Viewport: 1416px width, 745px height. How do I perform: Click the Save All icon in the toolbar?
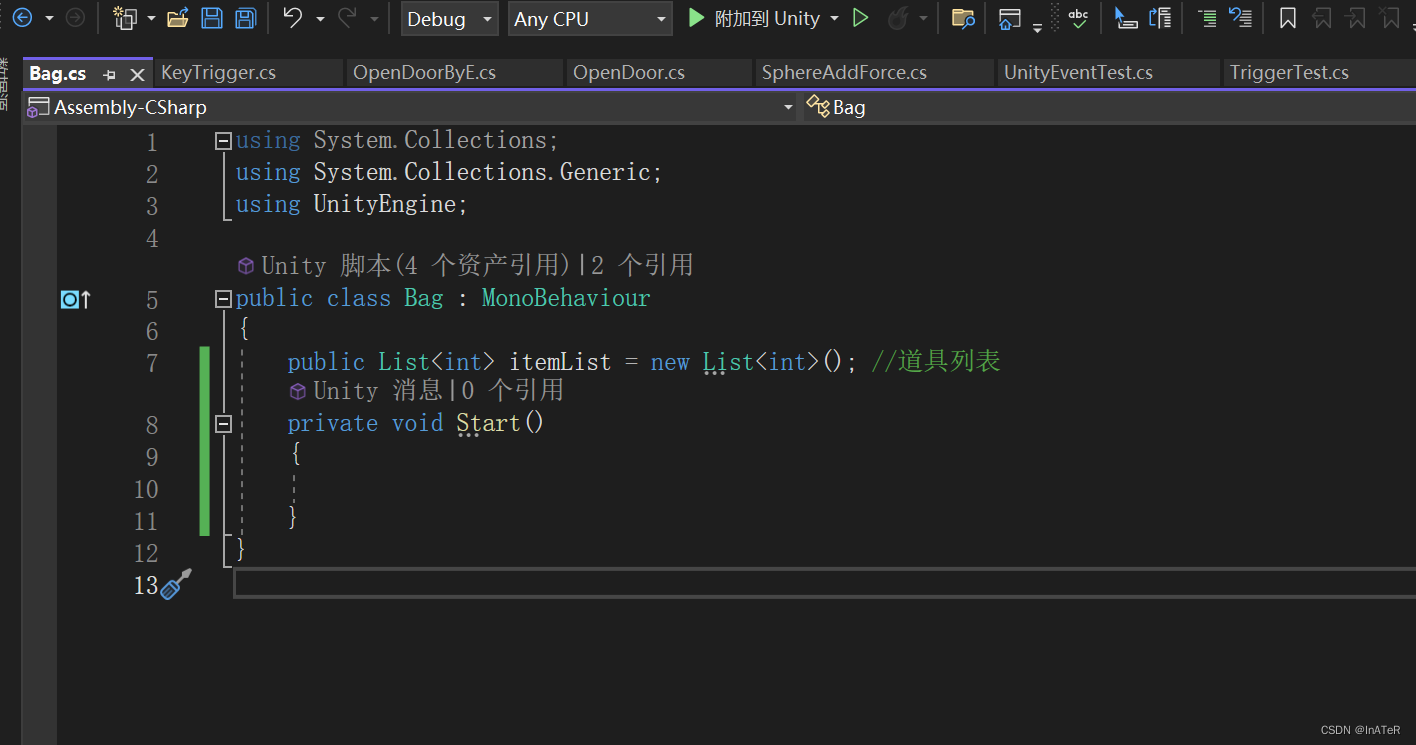pyautogui.click(x=247, y=17)
